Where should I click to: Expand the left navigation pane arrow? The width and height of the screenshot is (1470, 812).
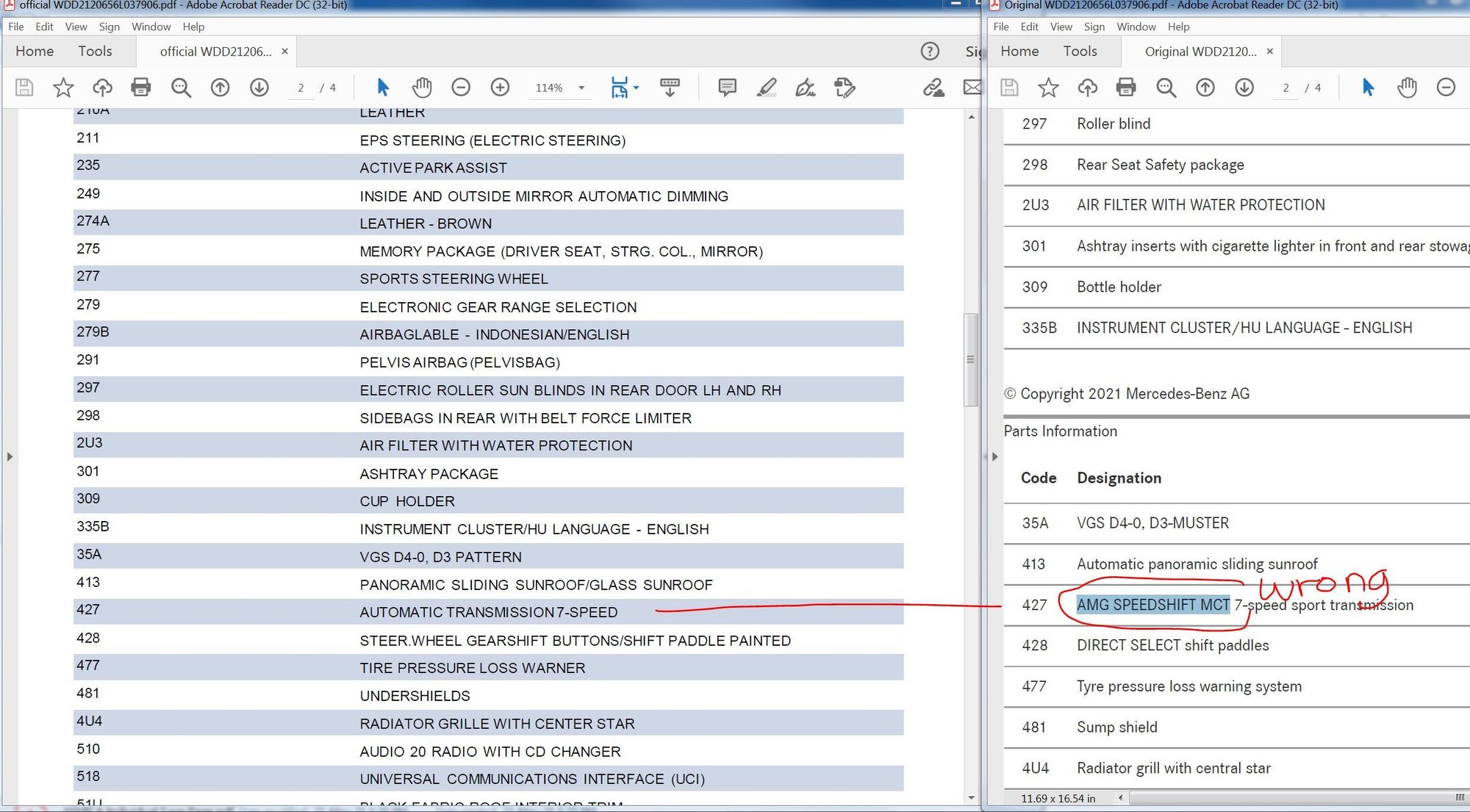10,456
